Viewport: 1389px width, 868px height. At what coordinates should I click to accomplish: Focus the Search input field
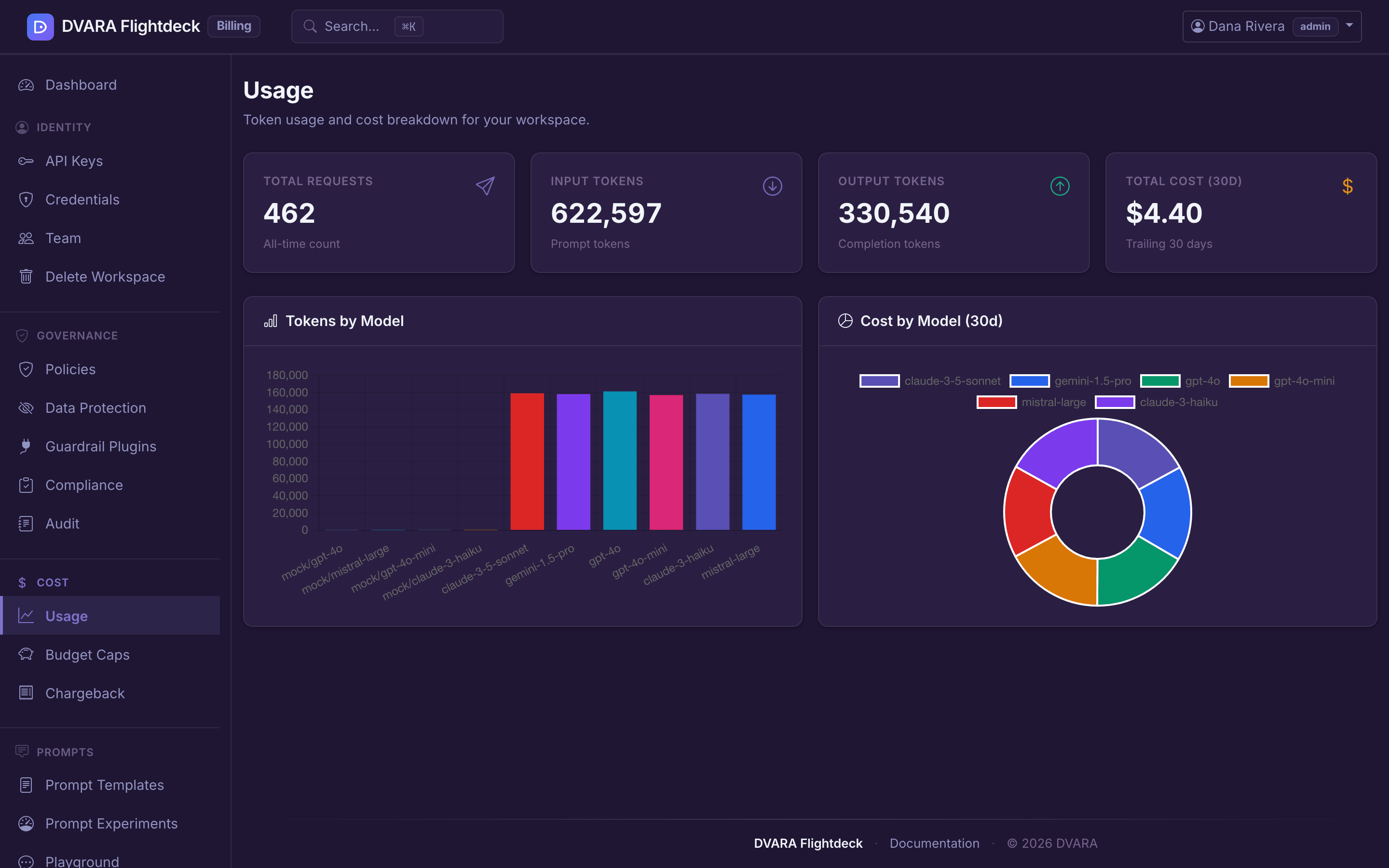tap(397, 27)
